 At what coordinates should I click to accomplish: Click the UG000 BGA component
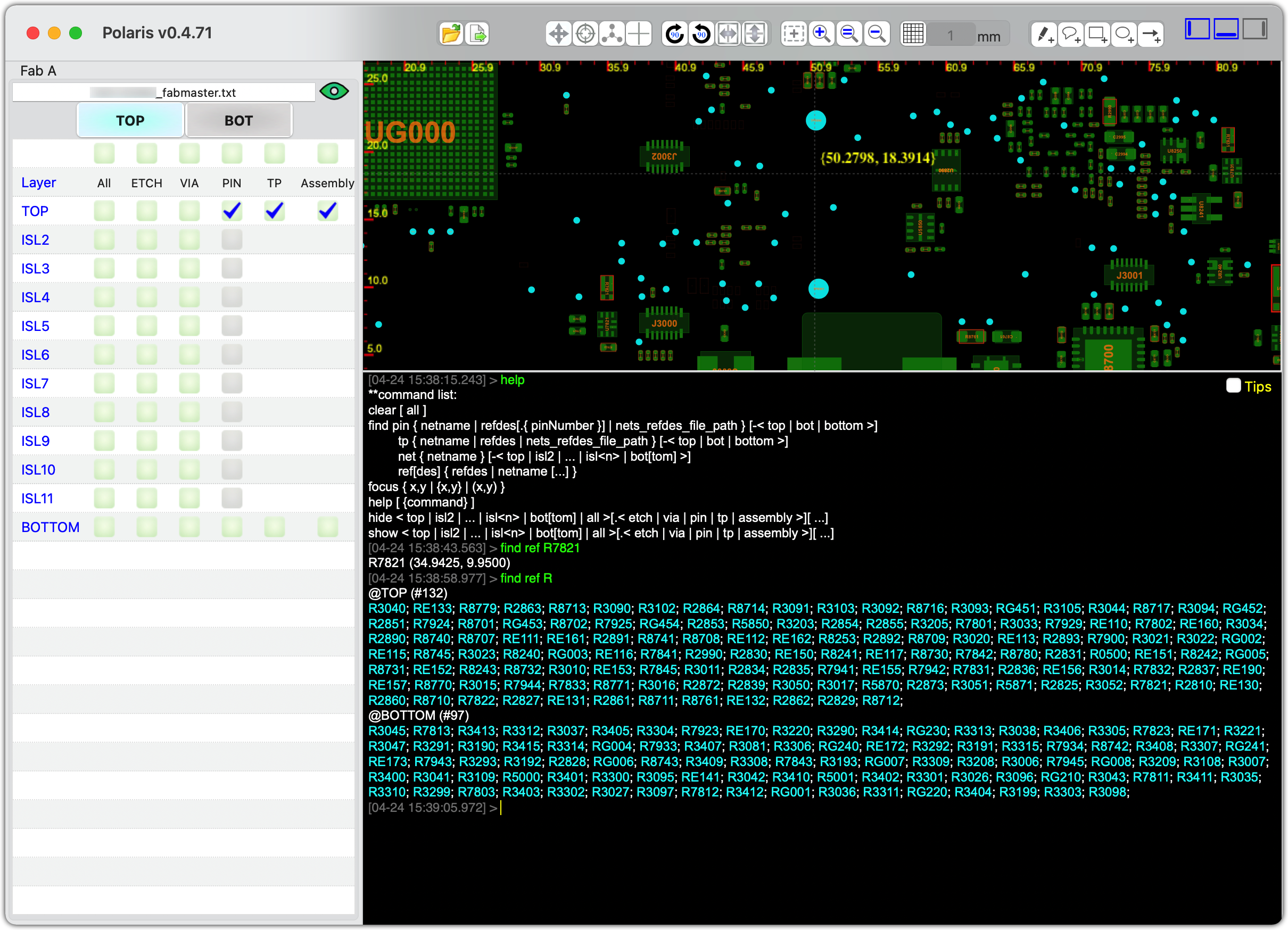point(430,132)
